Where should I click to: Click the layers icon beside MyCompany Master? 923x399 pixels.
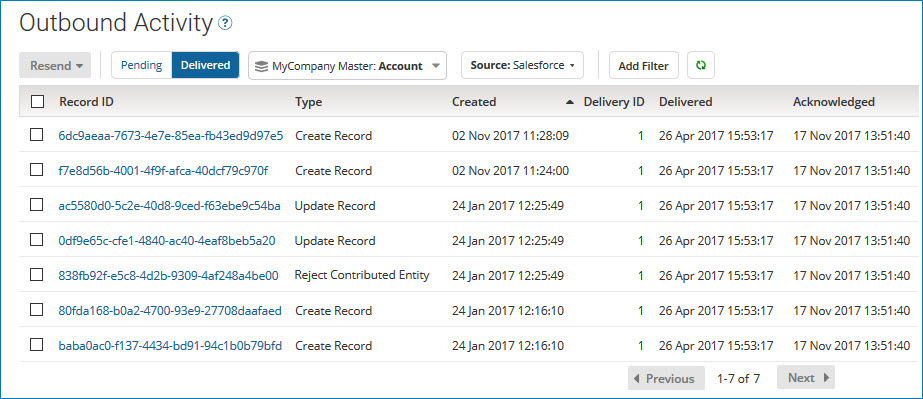(261, 66)
